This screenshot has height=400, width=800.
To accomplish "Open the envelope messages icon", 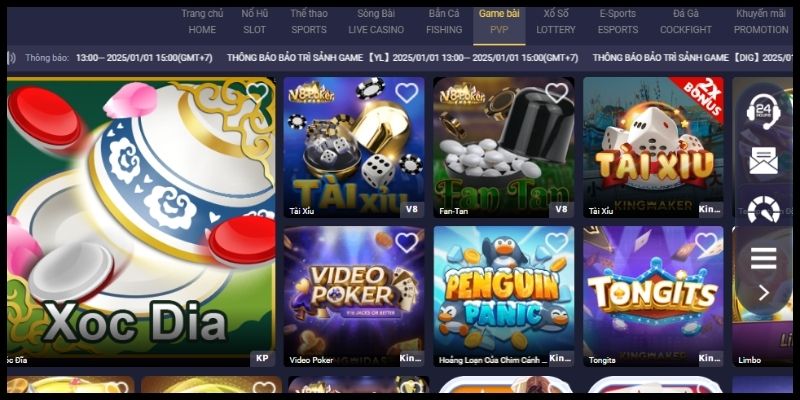I will click(x=763, y=160).
